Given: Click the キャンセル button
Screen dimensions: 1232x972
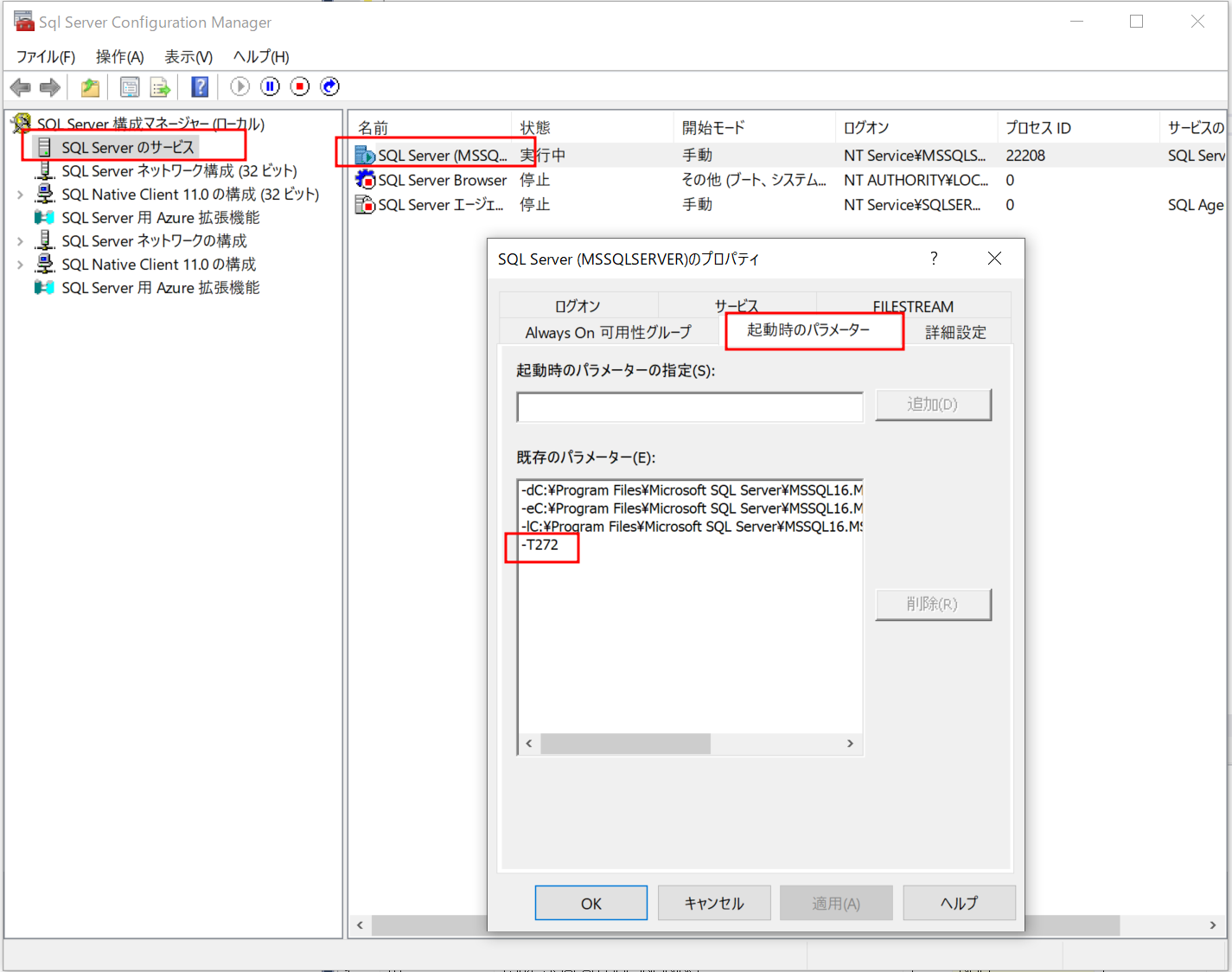Looking at the screenshot, I should 714,903.
